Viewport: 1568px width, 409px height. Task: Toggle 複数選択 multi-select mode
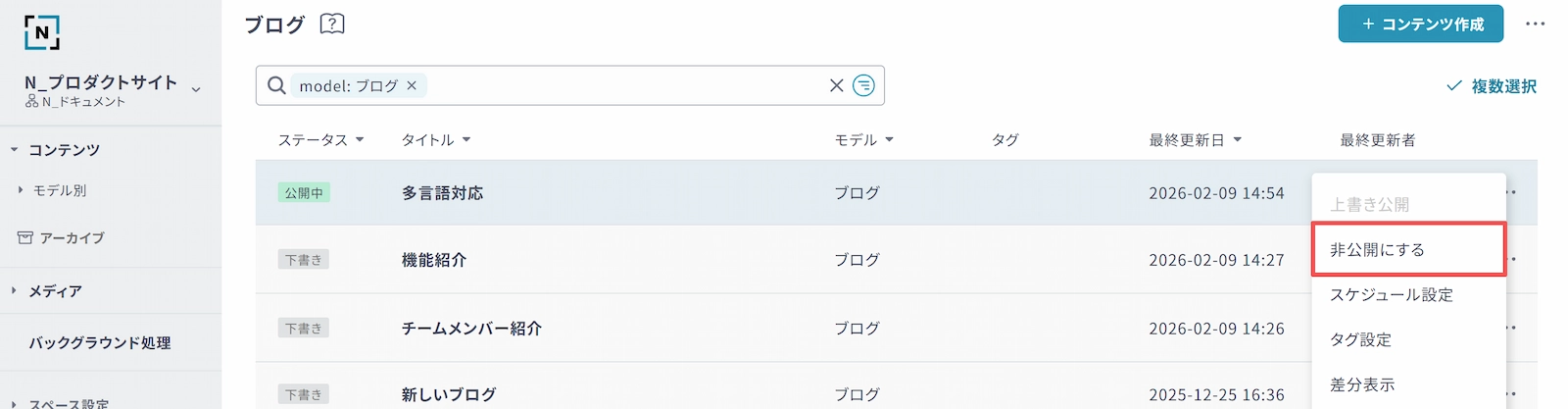1492,86
